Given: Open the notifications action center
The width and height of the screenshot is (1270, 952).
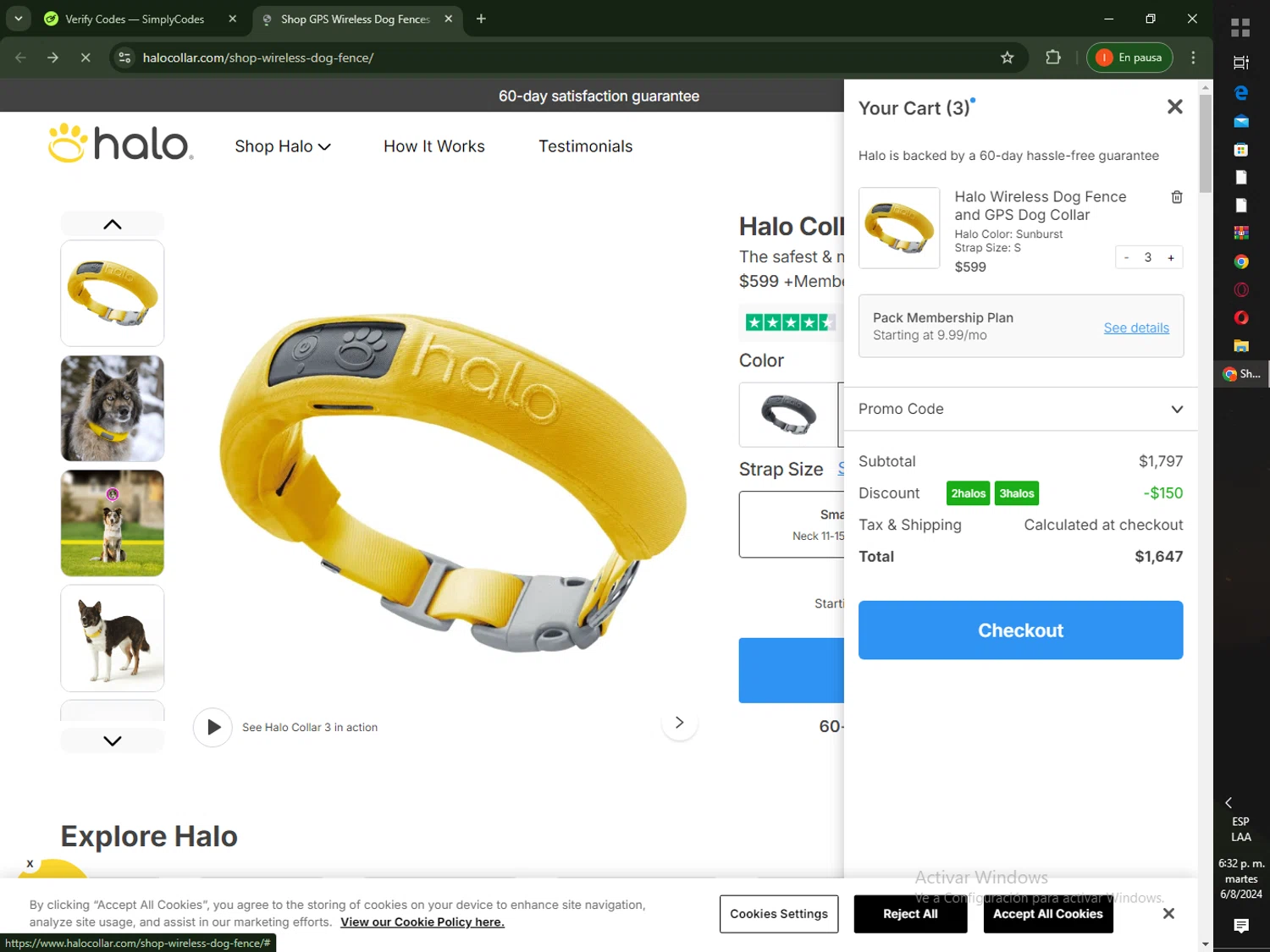Looking at the screenshot, I should (x=1240, y=926).
